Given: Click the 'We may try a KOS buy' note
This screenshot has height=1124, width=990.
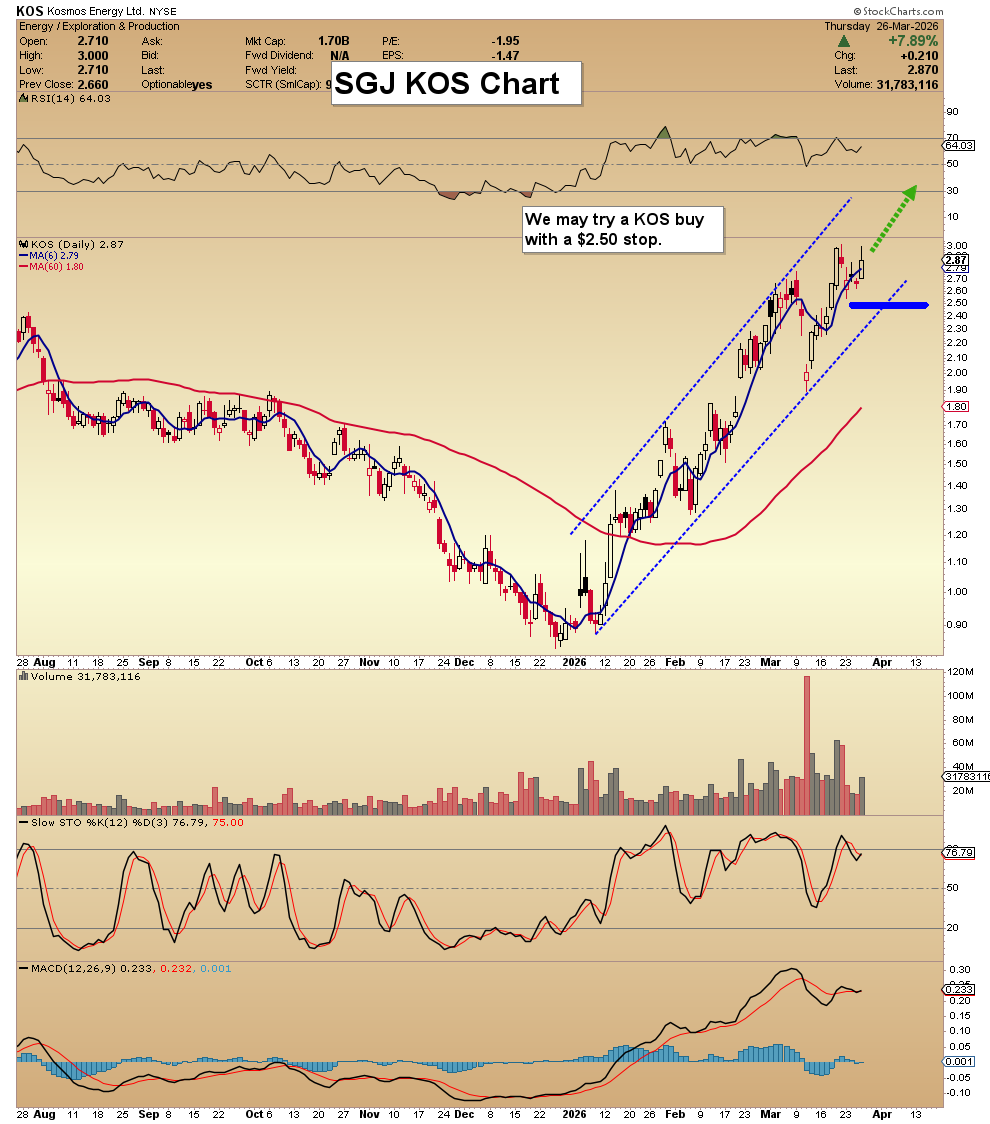Looking at the screenshot, I should [x=621, y=230].
